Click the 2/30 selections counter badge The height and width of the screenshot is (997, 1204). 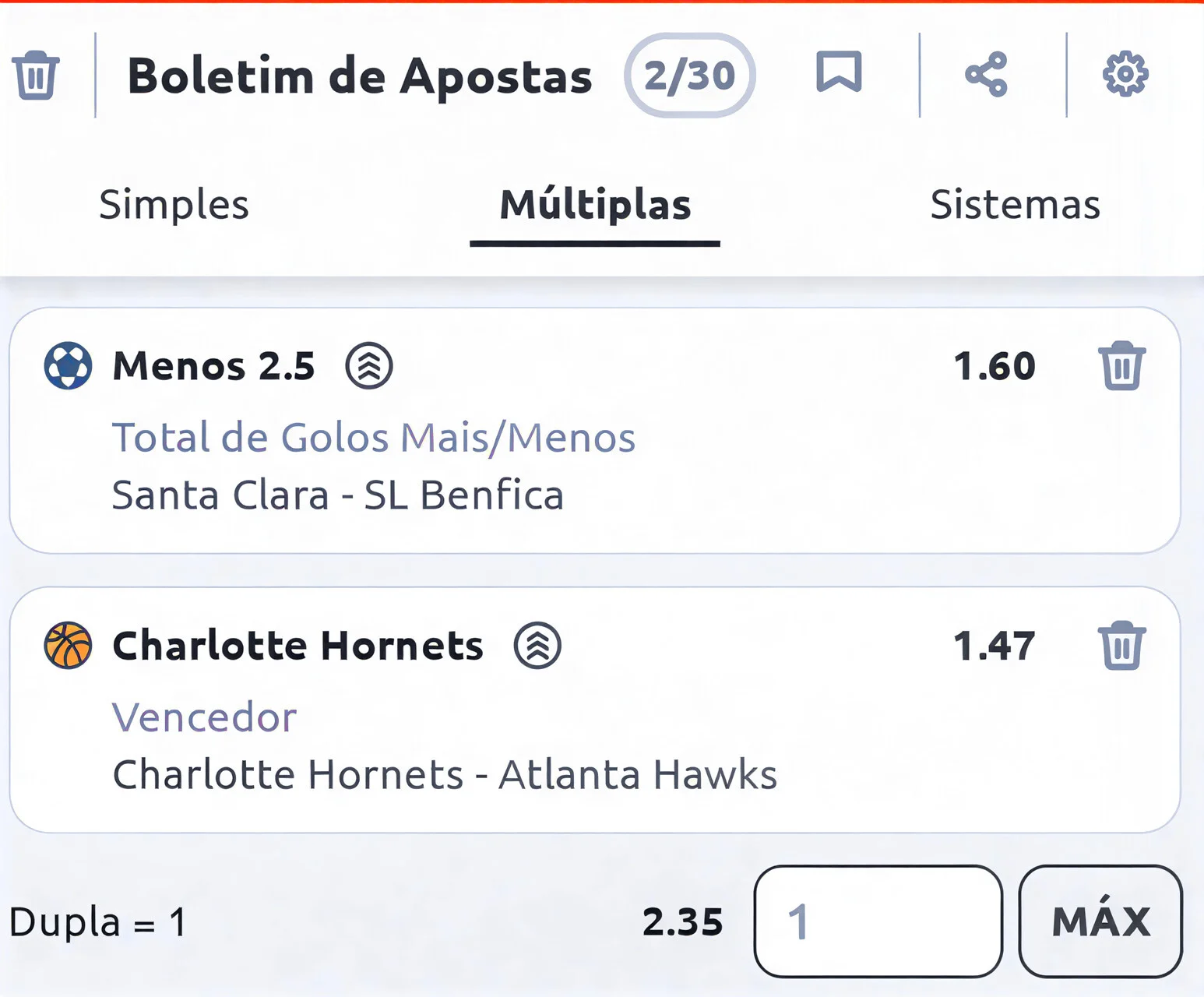tap(689, 76)
